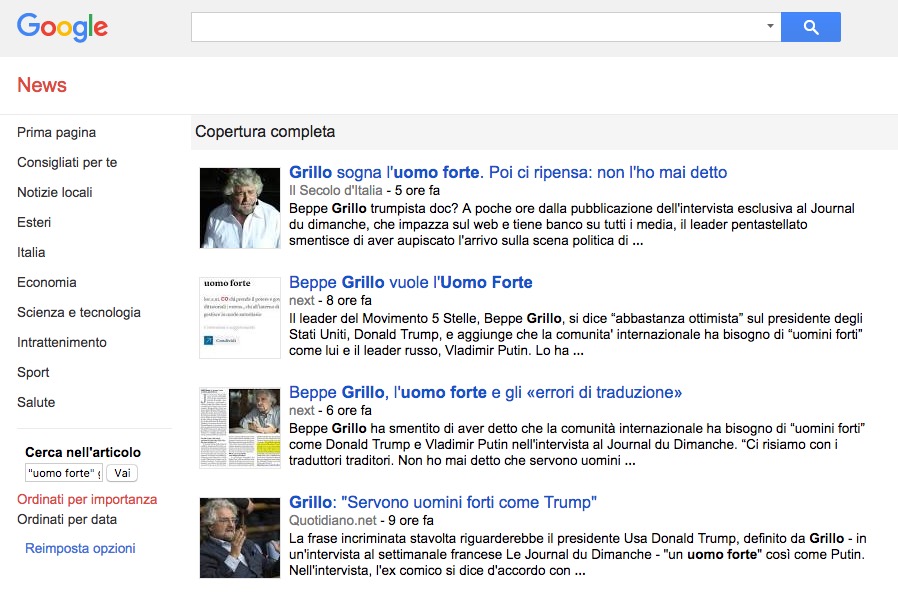Image resolution: width=898 pixels, height=595 pixels.
Task: Open article "Beppe Grillo vuole l'Uomo Forte"
Action: click(411, 282)
